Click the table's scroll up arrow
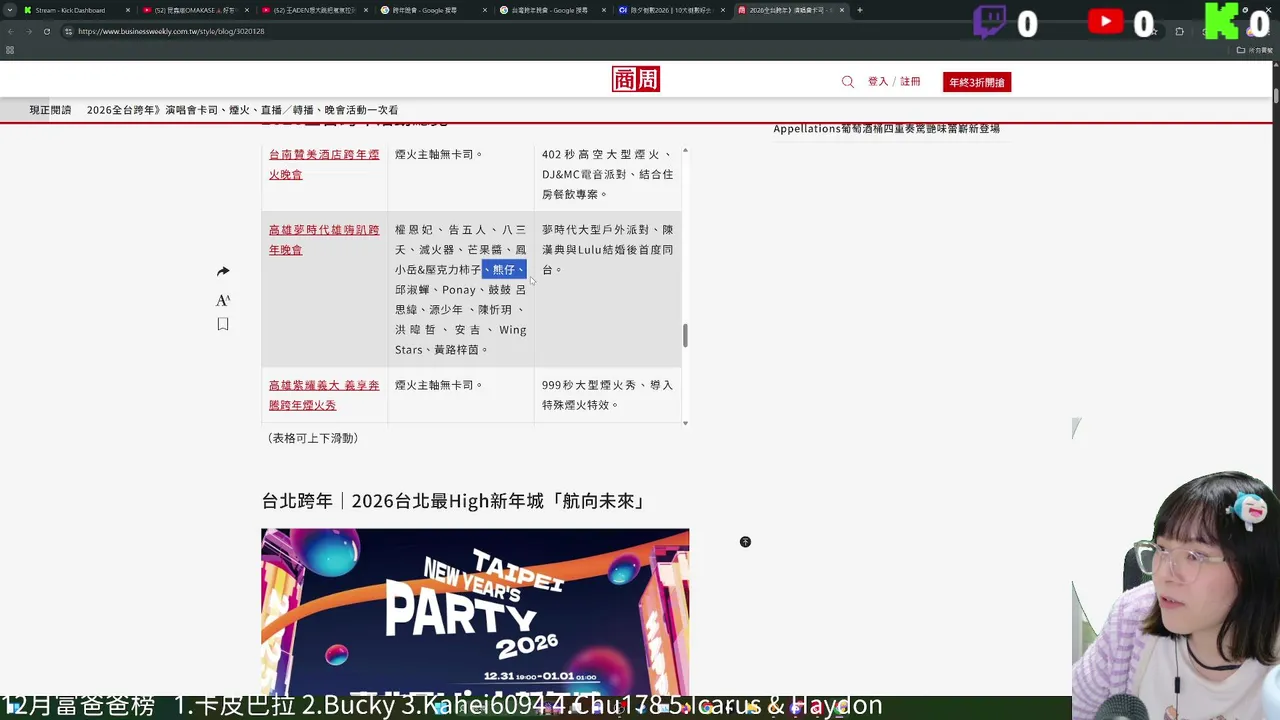This screenshot has height=720, width=1280. 685,151
